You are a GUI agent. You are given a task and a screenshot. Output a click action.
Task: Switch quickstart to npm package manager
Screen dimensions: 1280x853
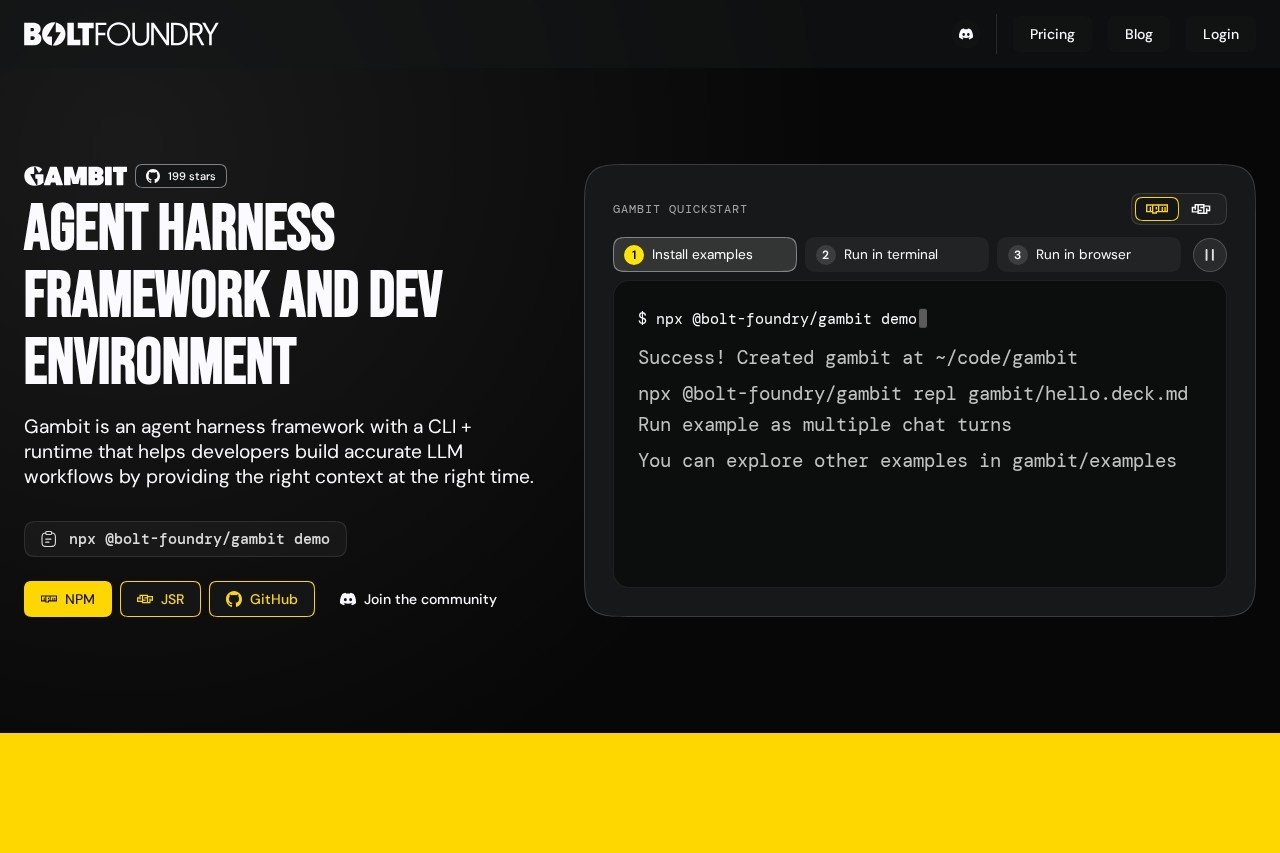click(1156, 209)
